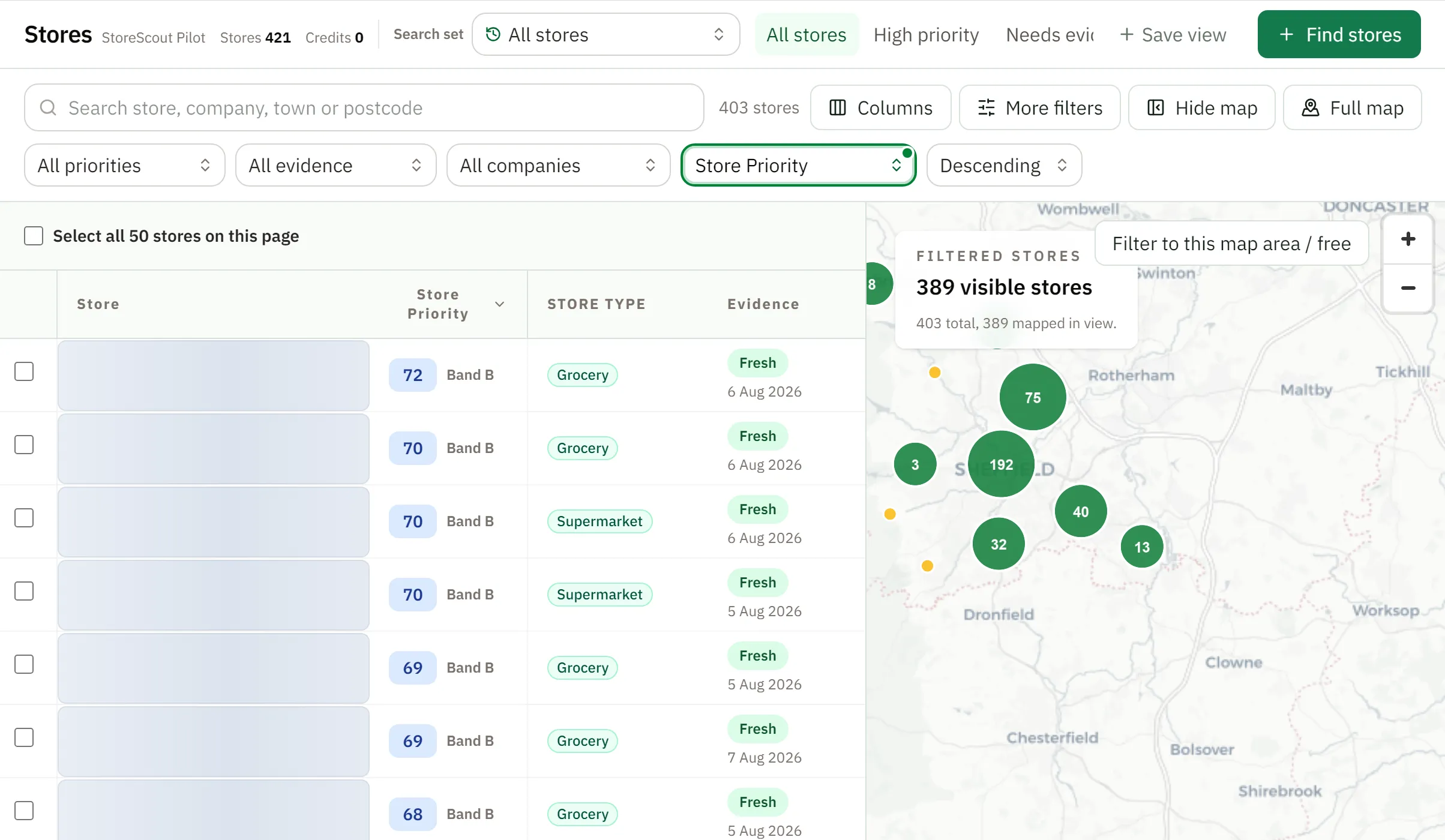1445x840 pixels.
Task: Click the Evidence column header
Action: [x=763, y=304]
